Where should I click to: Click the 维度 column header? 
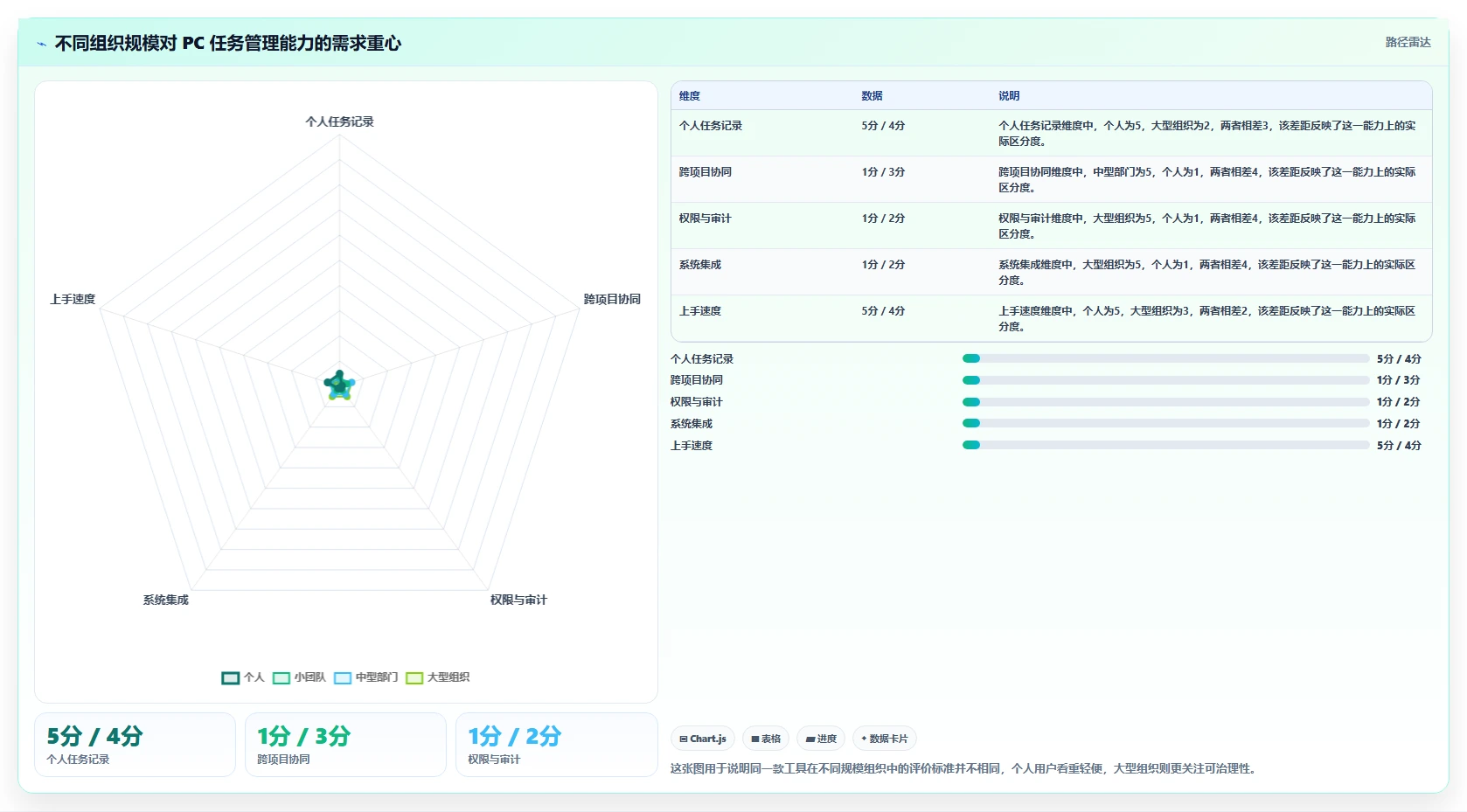click(x=690, y=96)
